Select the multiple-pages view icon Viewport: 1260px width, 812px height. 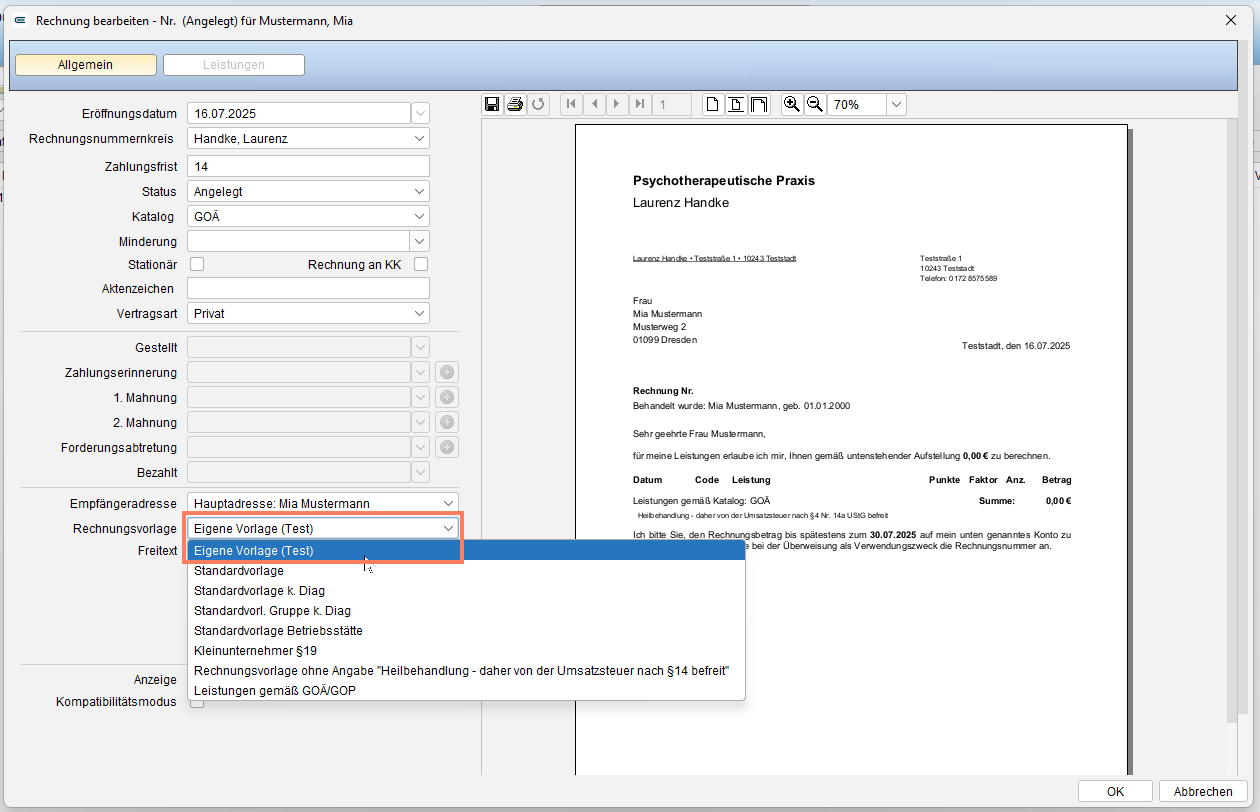tap(759, 104)
